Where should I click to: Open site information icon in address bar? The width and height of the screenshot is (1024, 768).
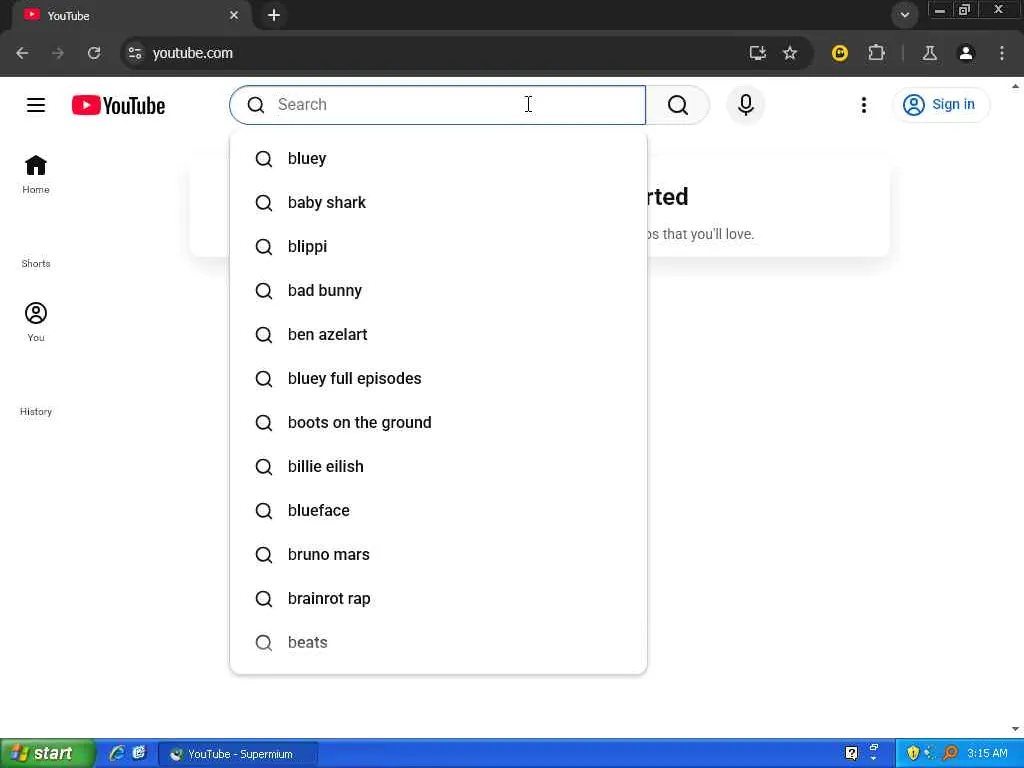[x=135, y=53]
